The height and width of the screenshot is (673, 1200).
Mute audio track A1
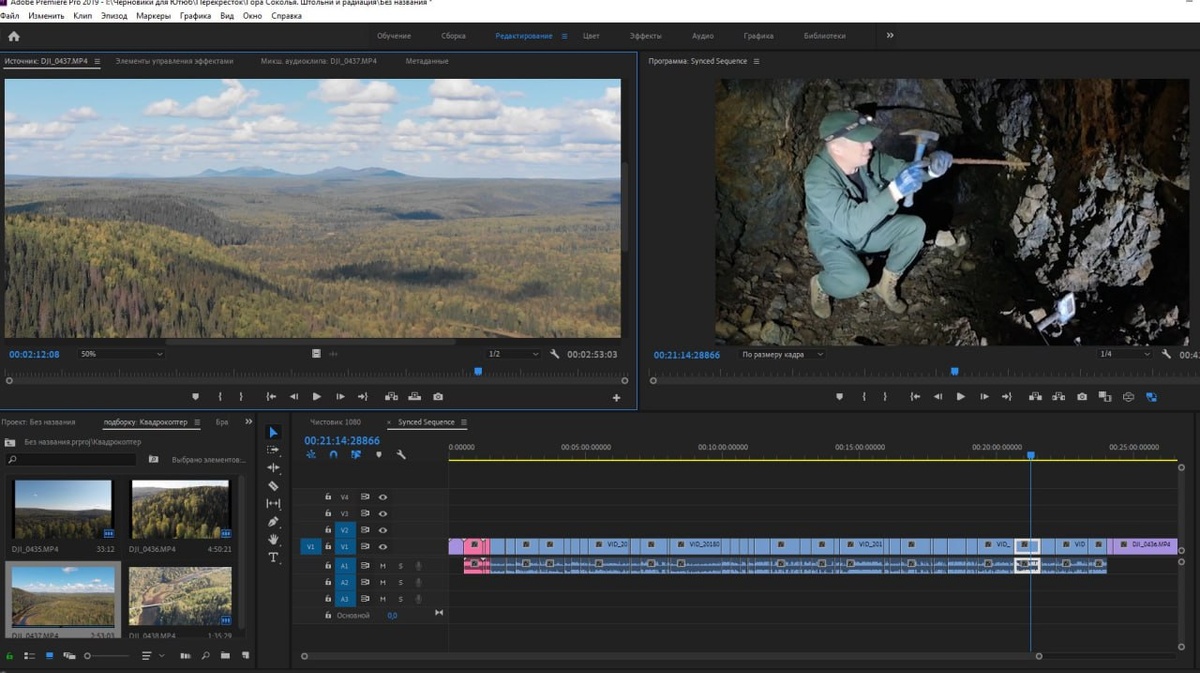coord(382,566)
